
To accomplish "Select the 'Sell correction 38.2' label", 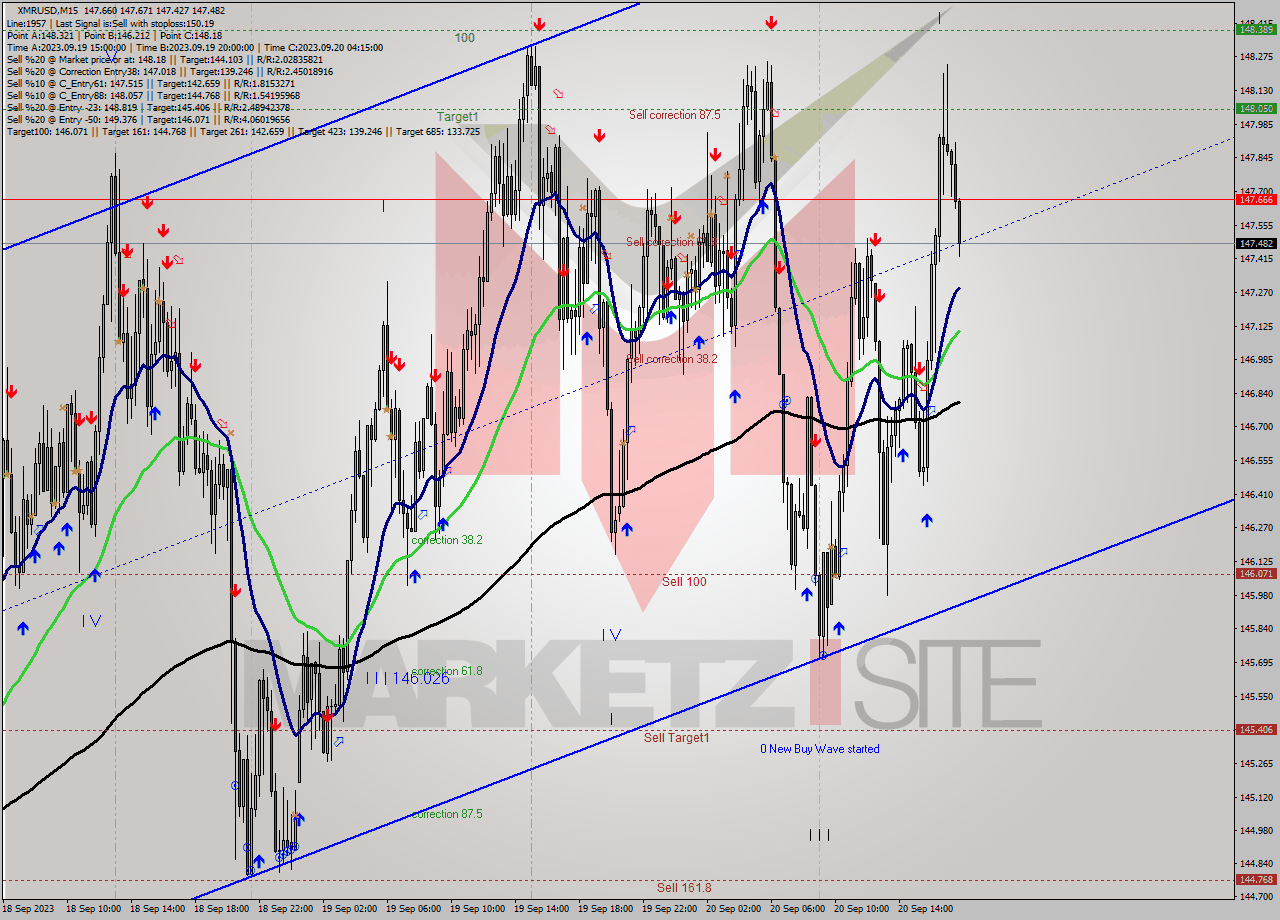I will (x=672, y=359).
